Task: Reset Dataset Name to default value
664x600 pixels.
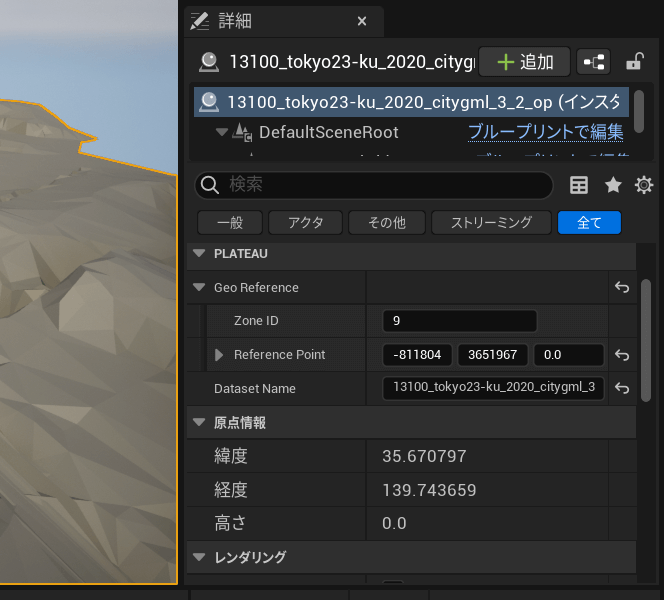Action: (x=621, y=389)
